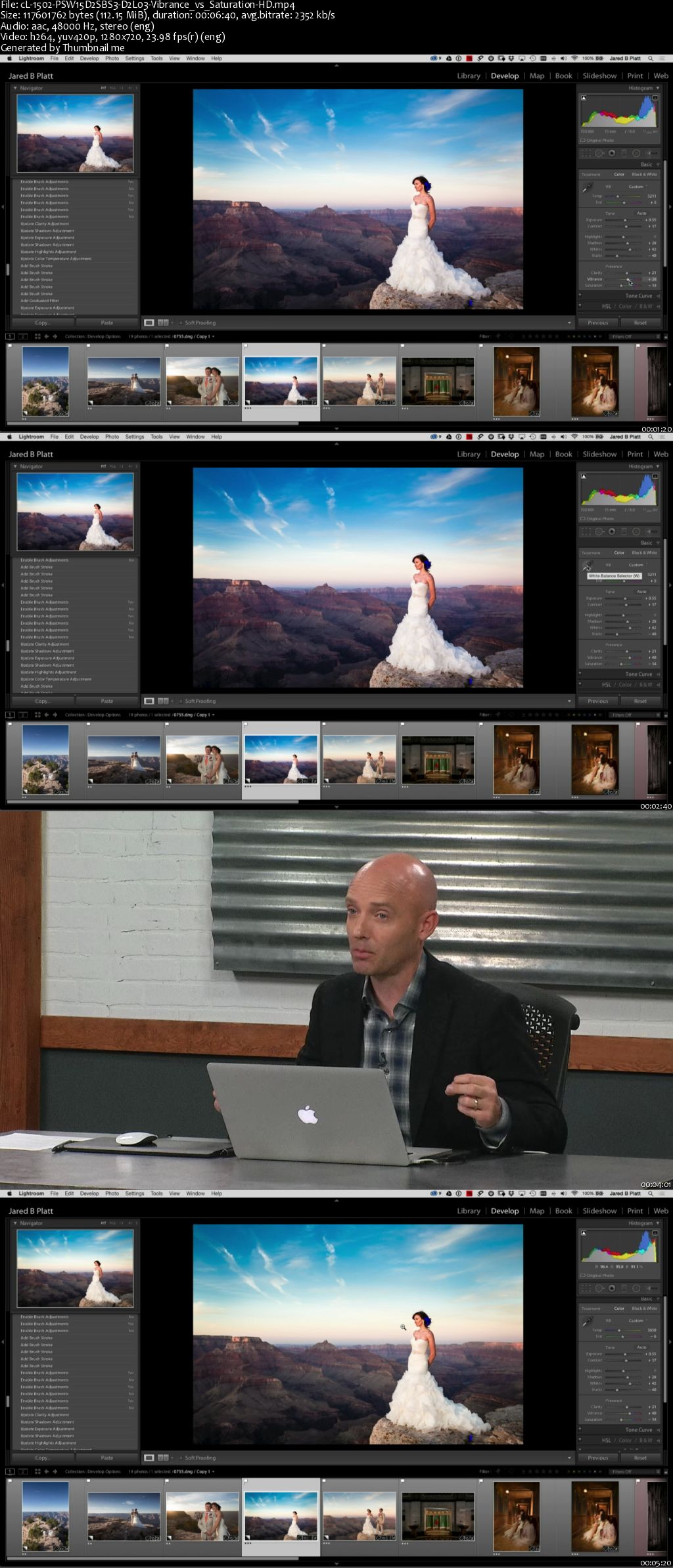
Task: Open File menu in 00:01:20 frame
Action: coord(55,58)
